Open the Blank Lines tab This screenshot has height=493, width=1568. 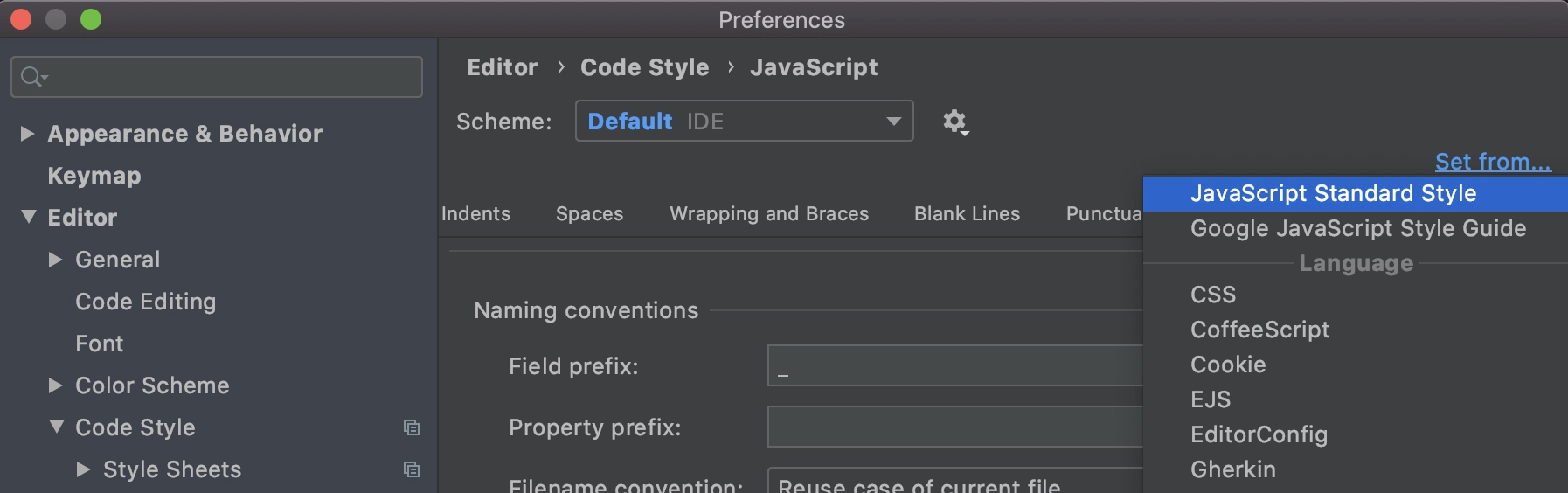click(x=968, y=213)
